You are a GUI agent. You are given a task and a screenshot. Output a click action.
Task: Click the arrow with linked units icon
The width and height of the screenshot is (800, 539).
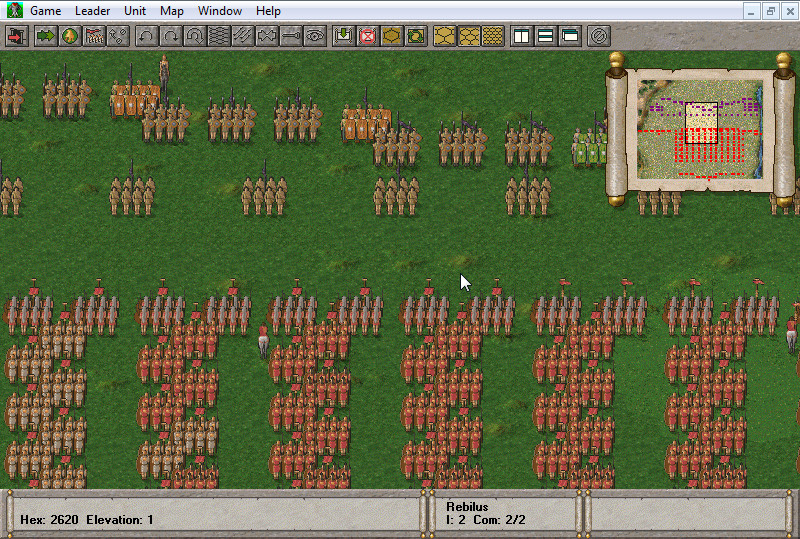tap(118, 36)
